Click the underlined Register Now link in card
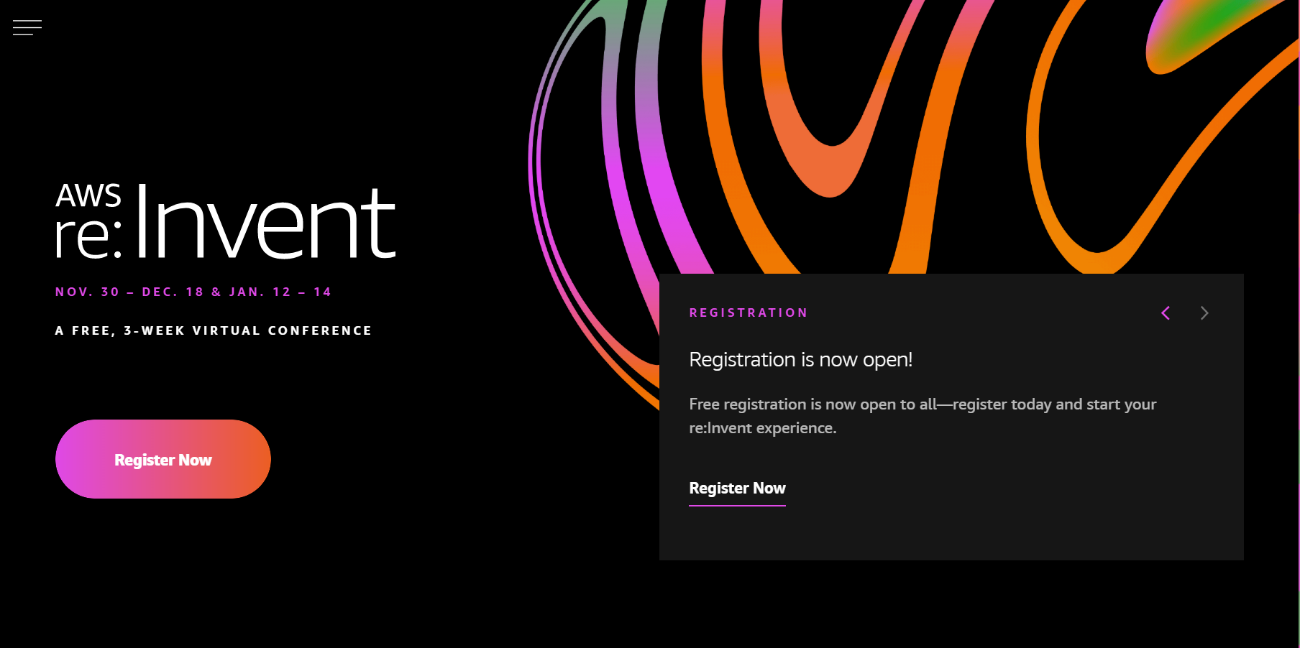This screenshot has height=648, width=1300. (x=737, y=489)
